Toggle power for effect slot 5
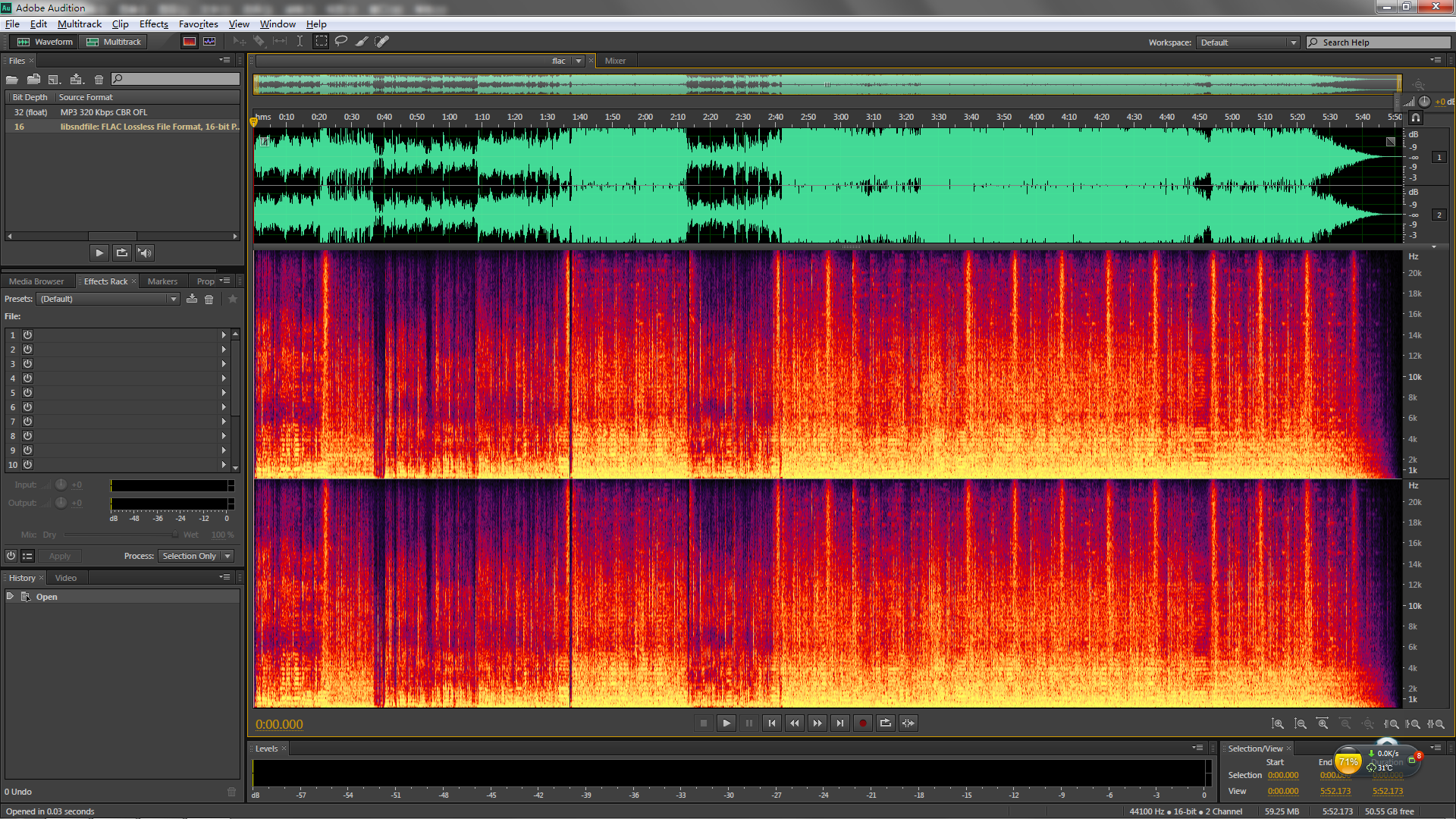The width and height of the screenshot is (1456, 819). (x=27, y=392)
